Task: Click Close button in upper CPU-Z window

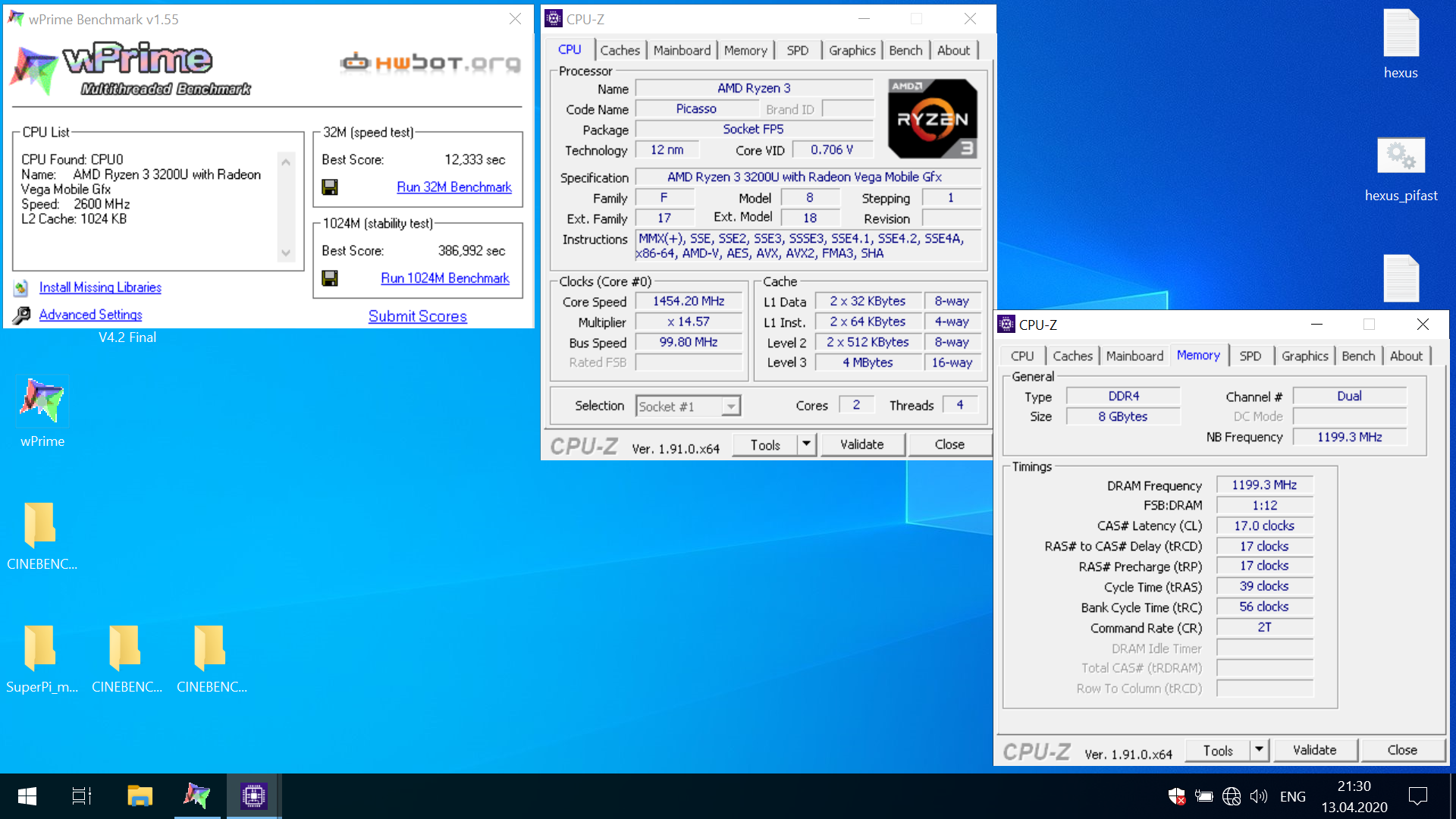Action: click(949, 444)
